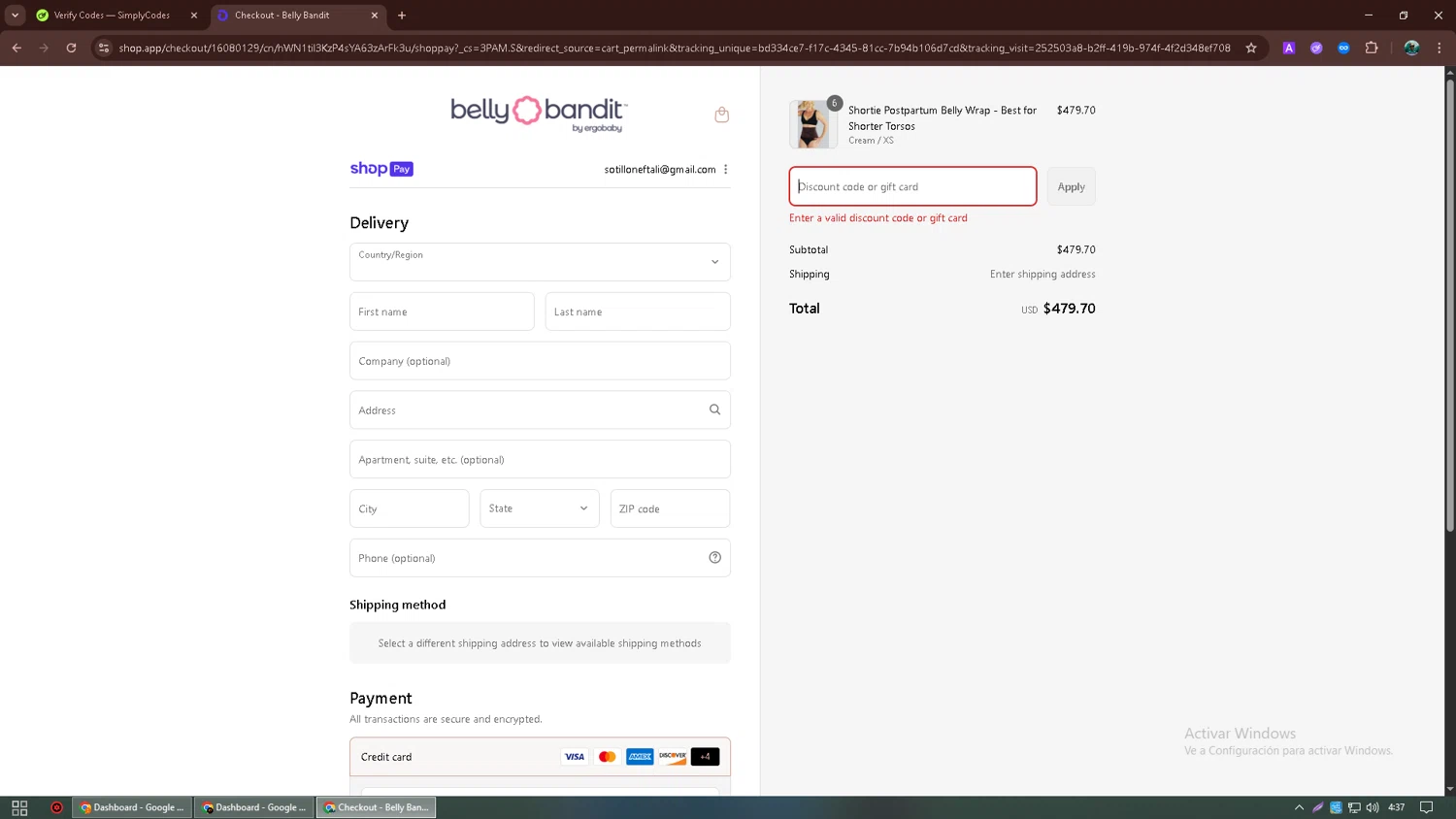Open Windows Task View in taskbar
This screenshot has width=1456, height=819.
tap(19, 807)
